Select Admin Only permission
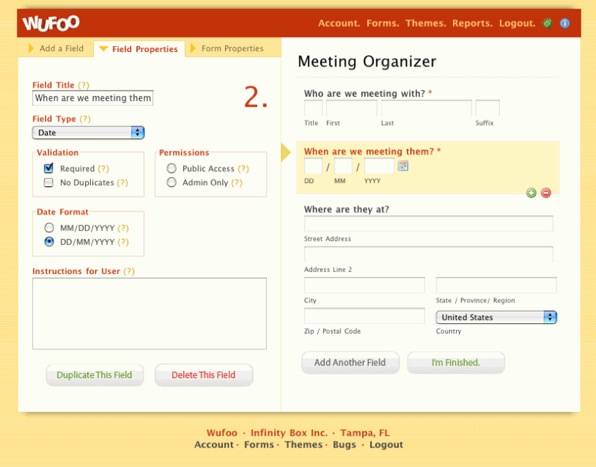Image resolution: width=596 pixels, height=467 pixels. point(171,182)
